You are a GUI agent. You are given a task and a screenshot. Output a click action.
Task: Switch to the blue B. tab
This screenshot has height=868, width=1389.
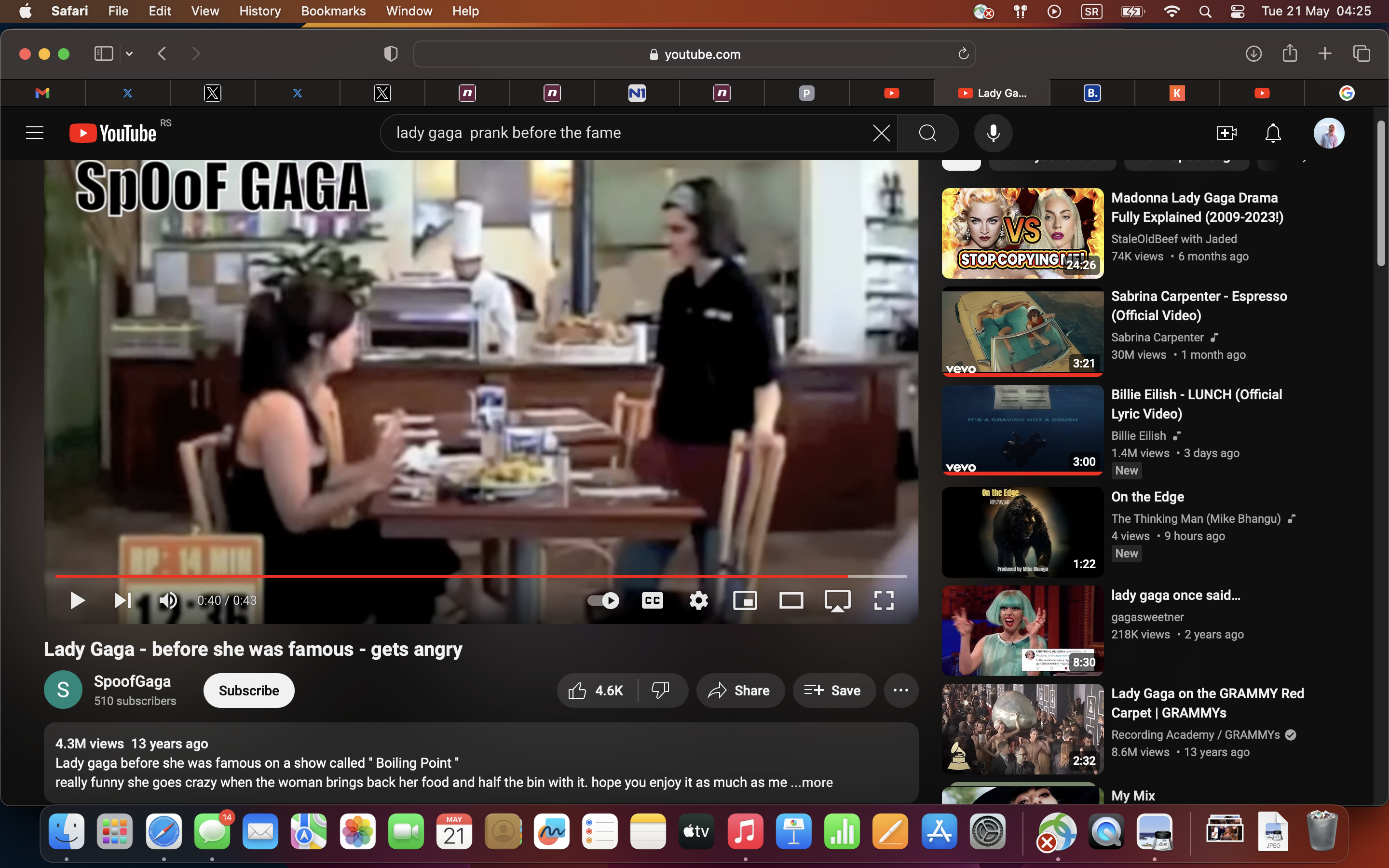tap(1092, 93)
